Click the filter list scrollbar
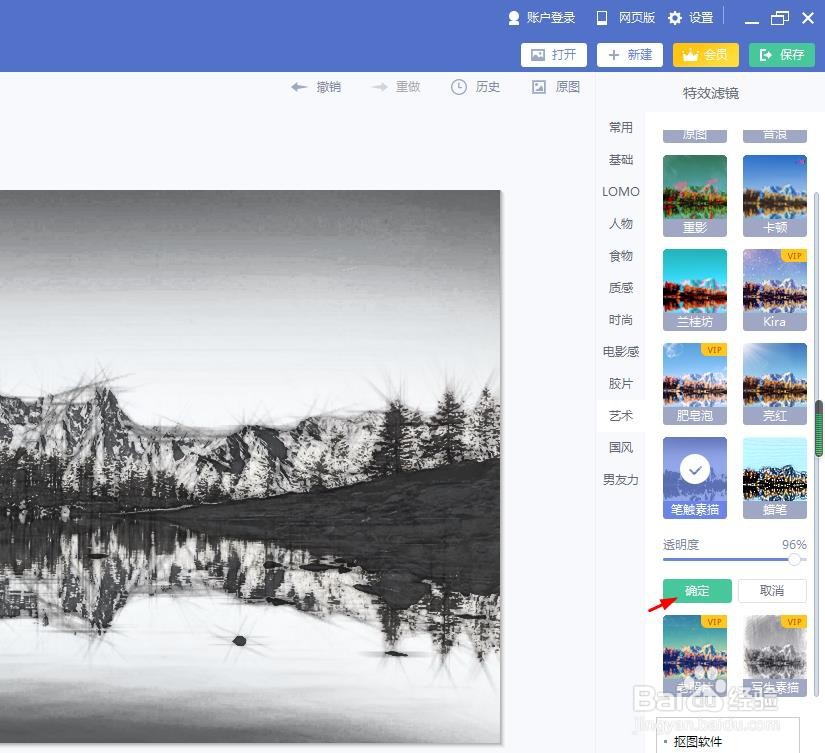The height and width of the screenshot is (753, 825). tap(818, 429)
